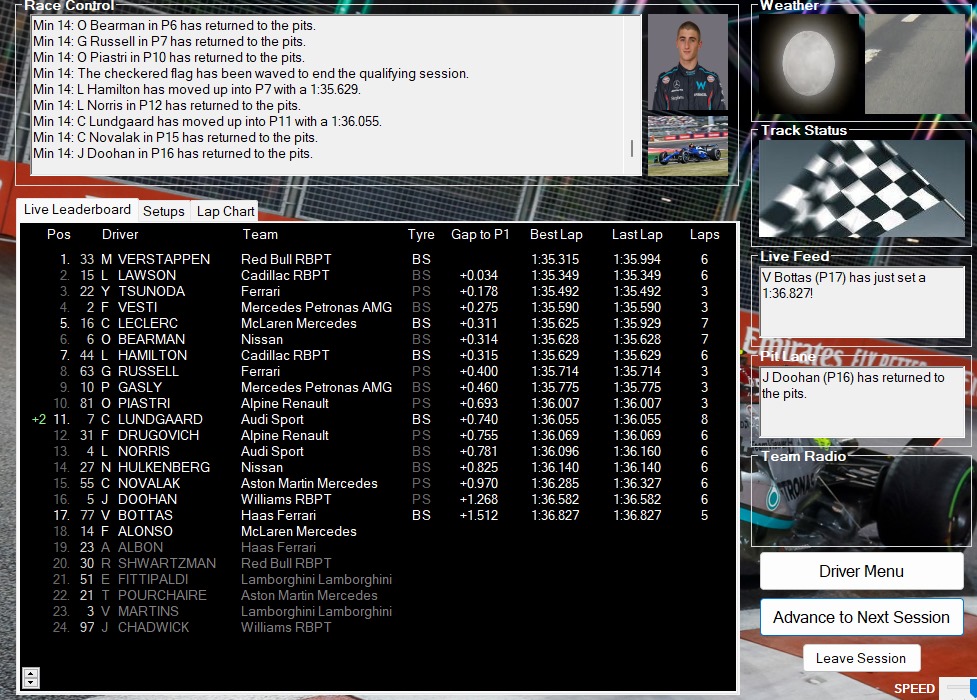
Task: Click the Tyre column header
Action: tap(421, 234)
